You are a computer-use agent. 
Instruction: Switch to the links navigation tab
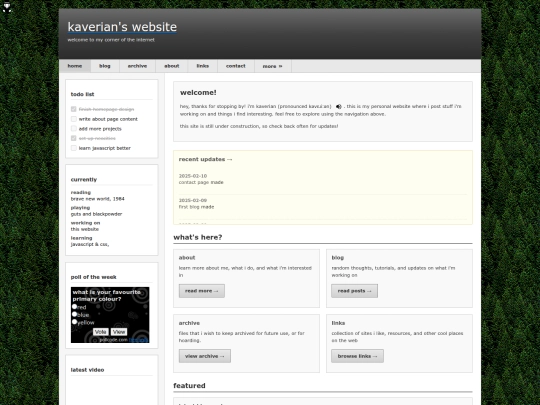pyautogui.click(x=202, y=66)
